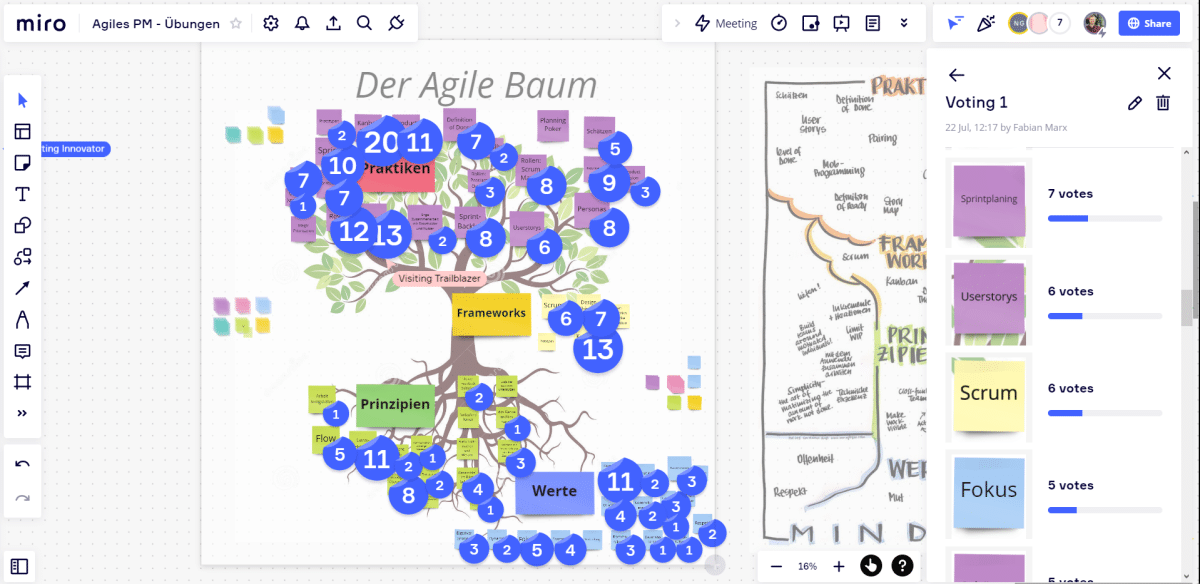This screenshot has height=584, width=1200.
Task: Select the Userstorys result sticky
Action: [989, 298]
